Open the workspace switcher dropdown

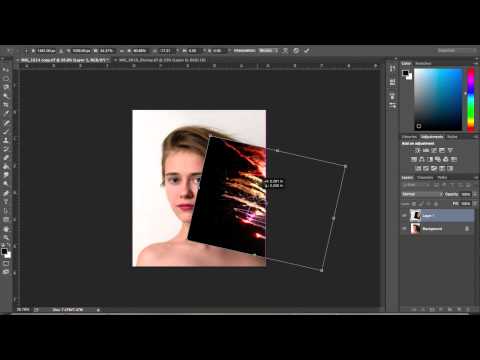(457, 51)
